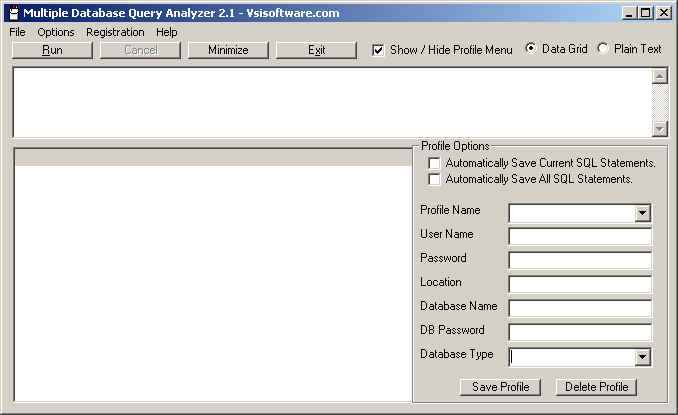
Task: Expand the Database Type dropdown
Action: point(643,357)
